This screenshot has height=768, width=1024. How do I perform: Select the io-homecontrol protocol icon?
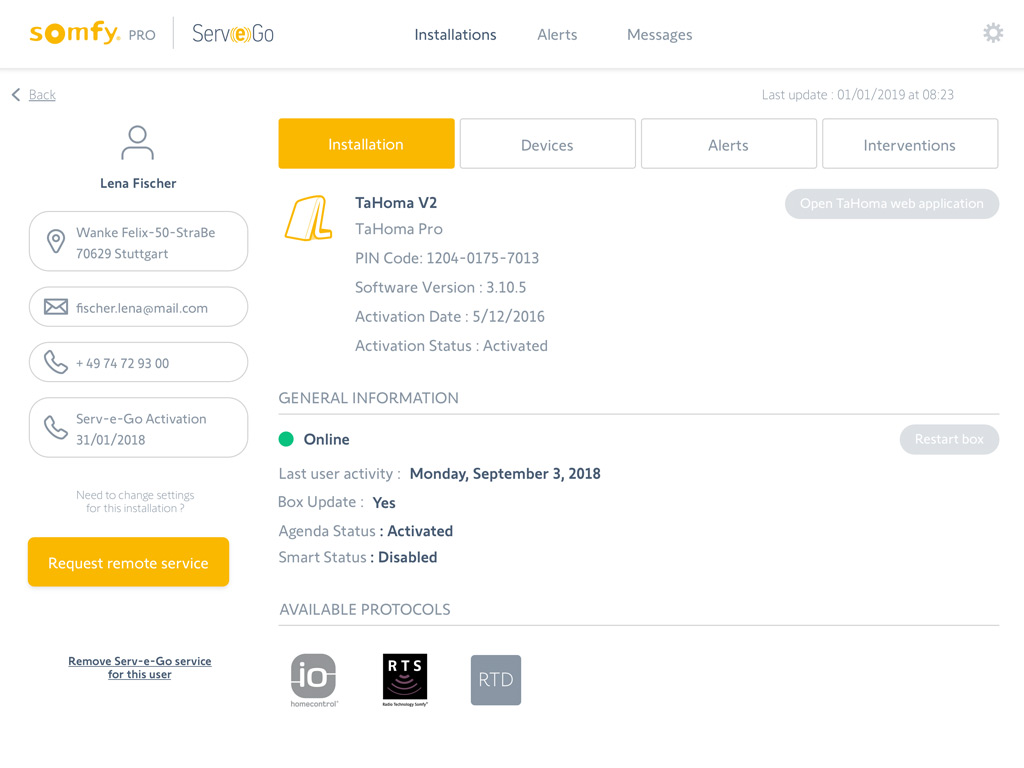pyautogui.click(x=313, y=680)
